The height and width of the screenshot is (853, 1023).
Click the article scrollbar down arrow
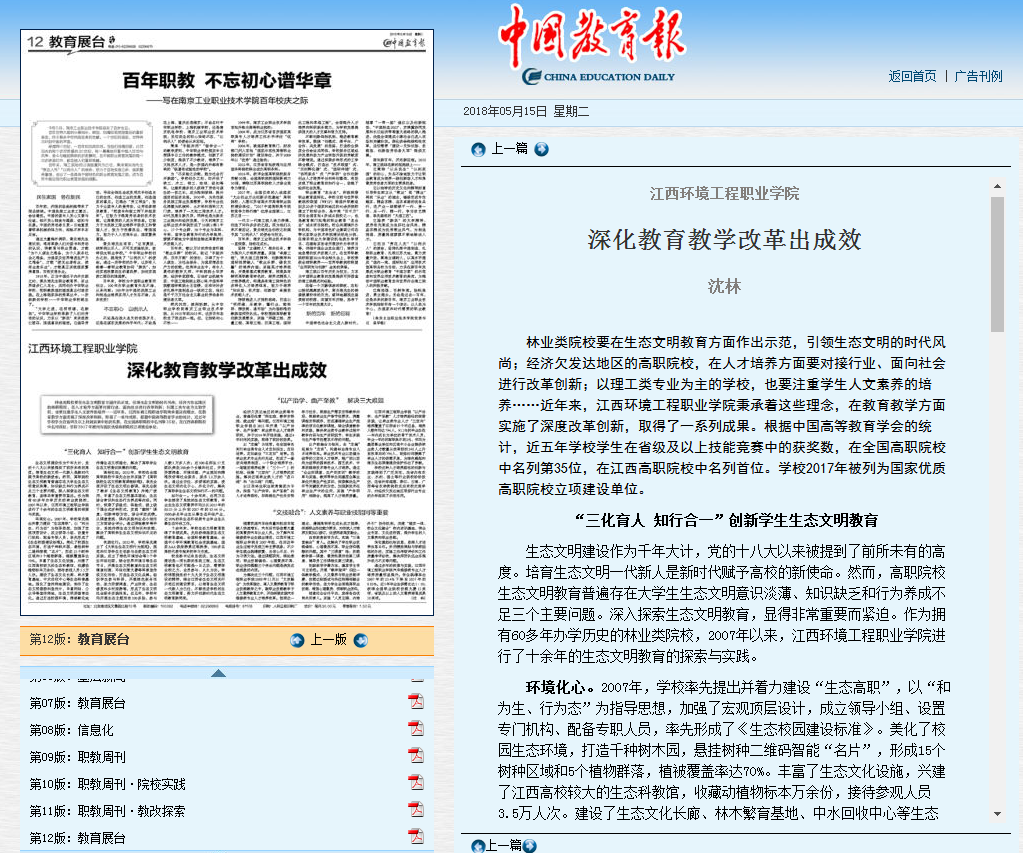[997, 814]
